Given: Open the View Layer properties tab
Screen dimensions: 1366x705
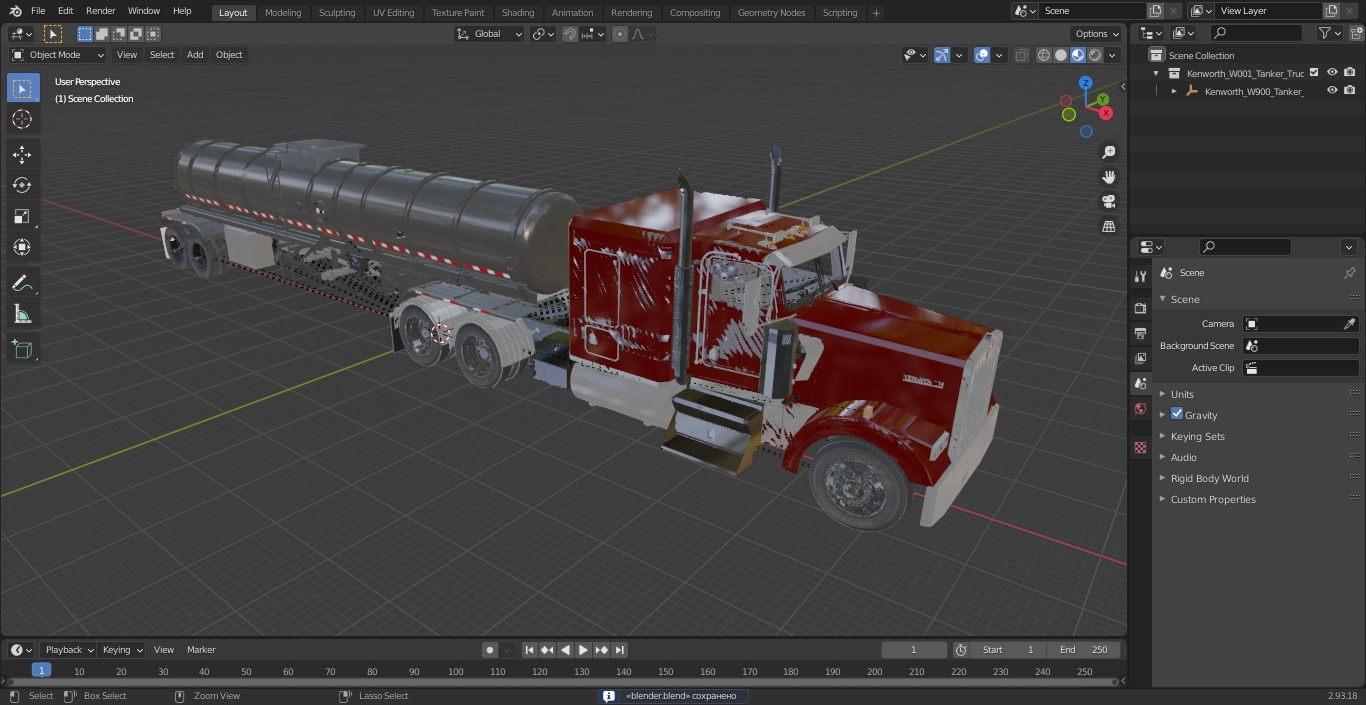Looking at the screenshot, I should pos(1140,358).
